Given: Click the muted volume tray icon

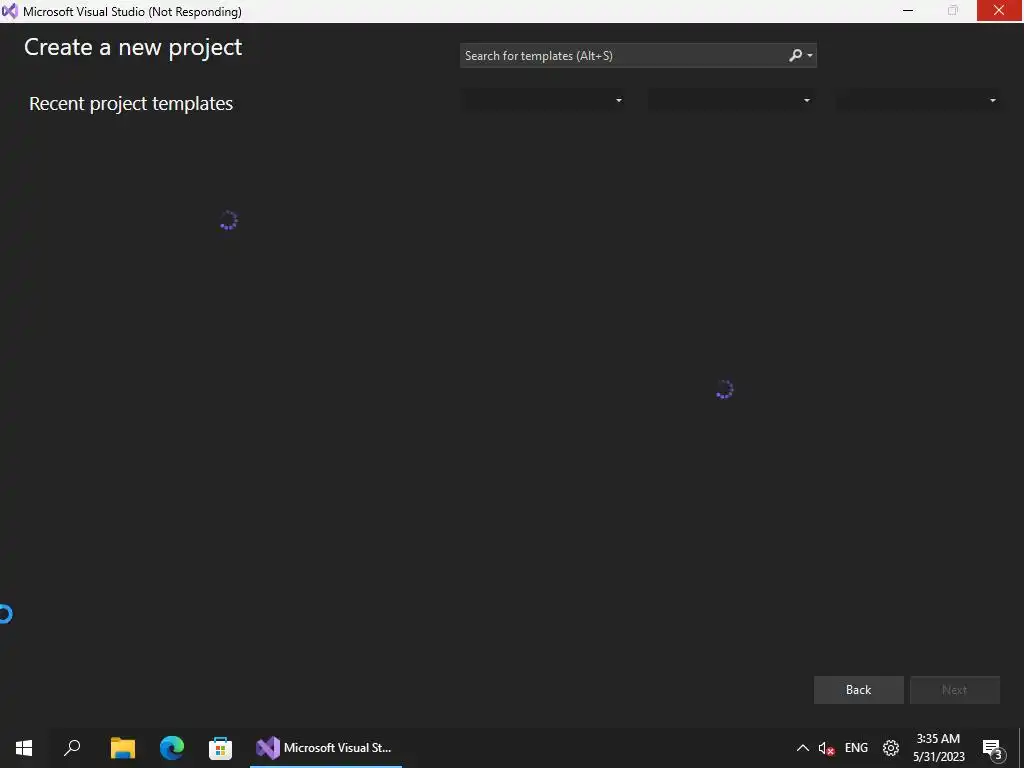Looking at the screenshot, I should coord(826,748).
